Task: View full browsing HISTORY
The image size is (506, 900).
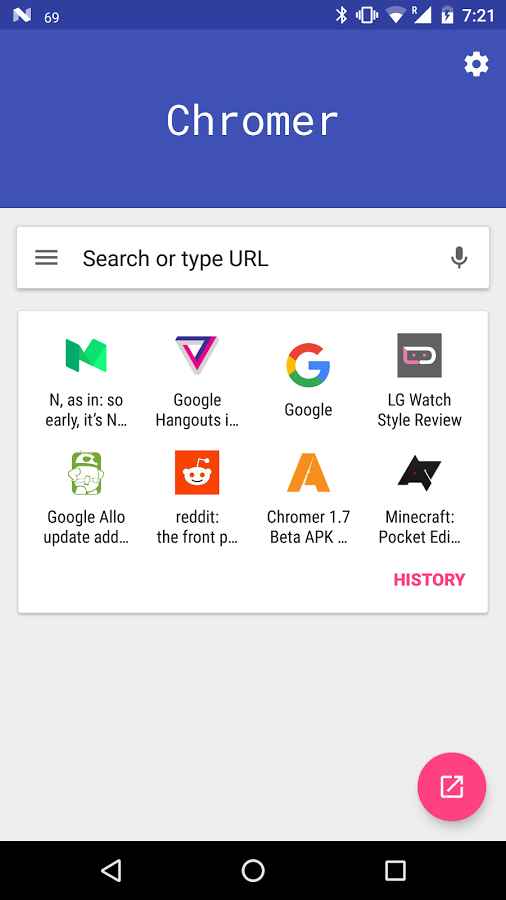Action: coord(429,580)
